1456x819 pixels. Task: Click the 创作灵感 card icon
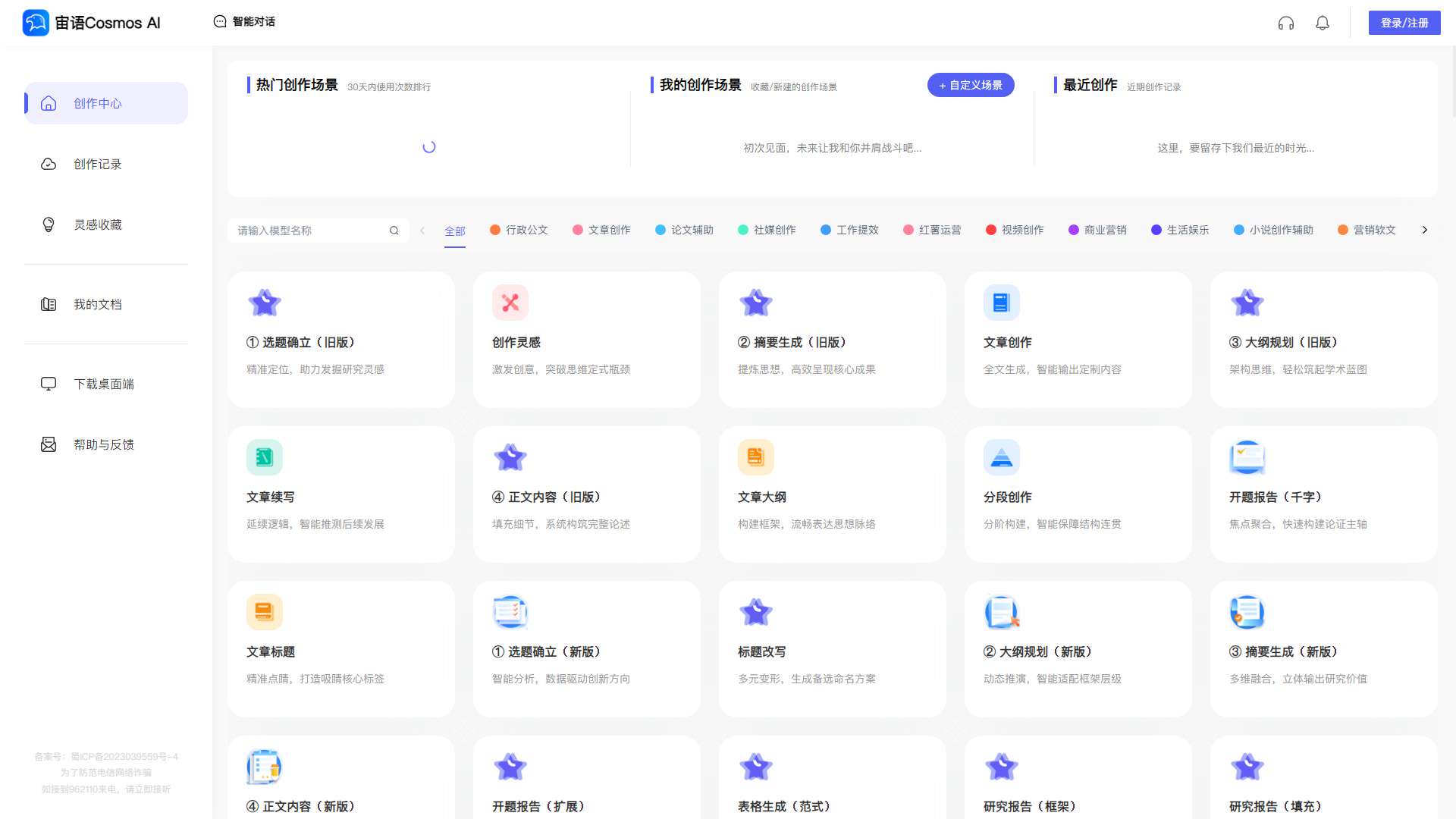(x=510, y=303)
